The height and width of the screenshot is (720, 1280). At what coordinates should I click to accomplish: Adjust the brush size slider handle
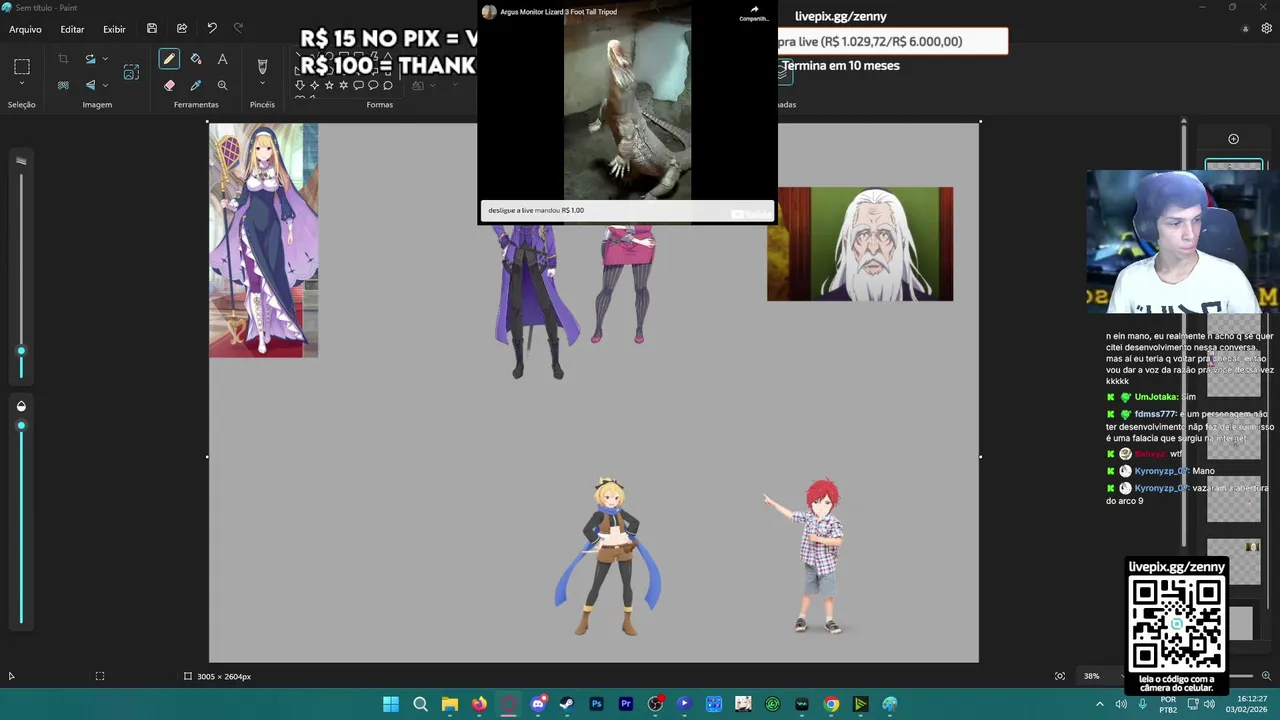tap(21, 351)
